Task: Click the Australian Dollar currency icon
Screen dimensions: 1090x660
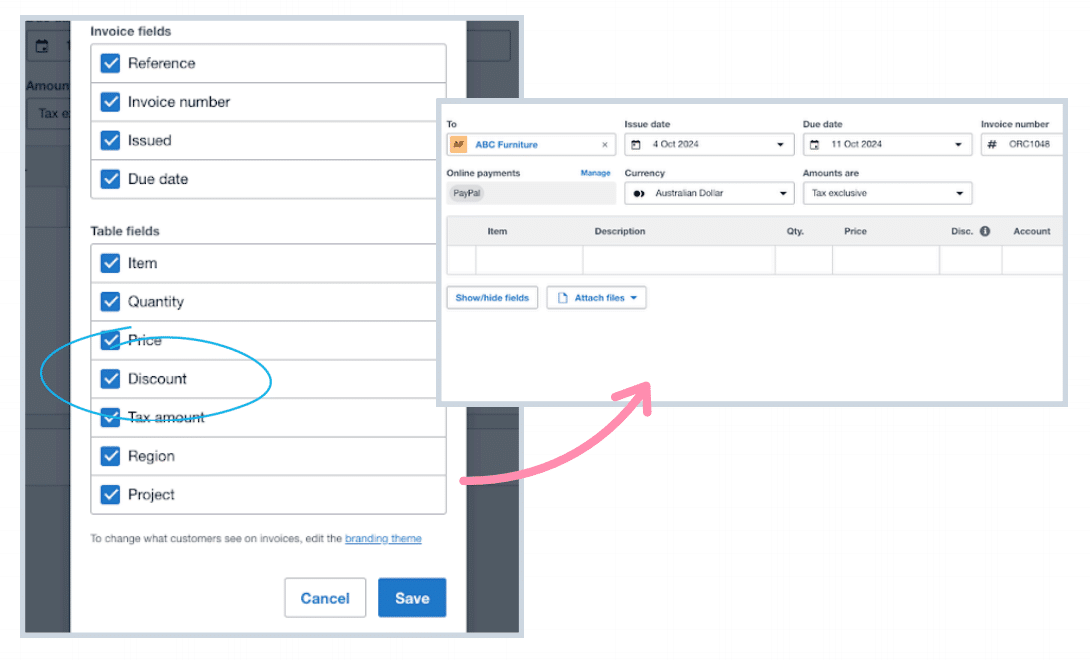Action: pyautogui.click(x=639, y=193)
